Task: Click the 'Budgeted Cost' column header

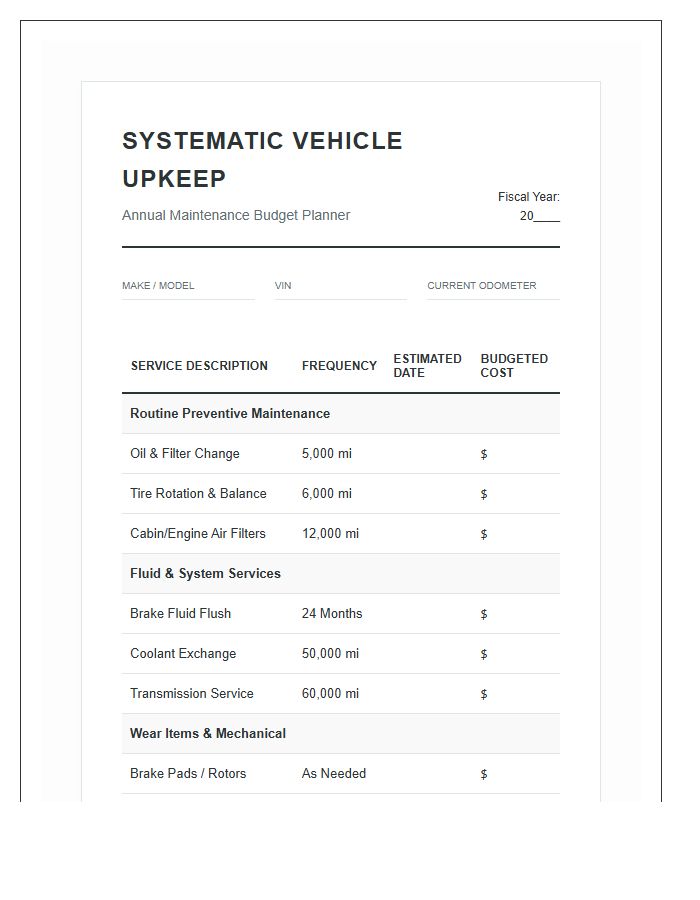Action: [514, 366]
